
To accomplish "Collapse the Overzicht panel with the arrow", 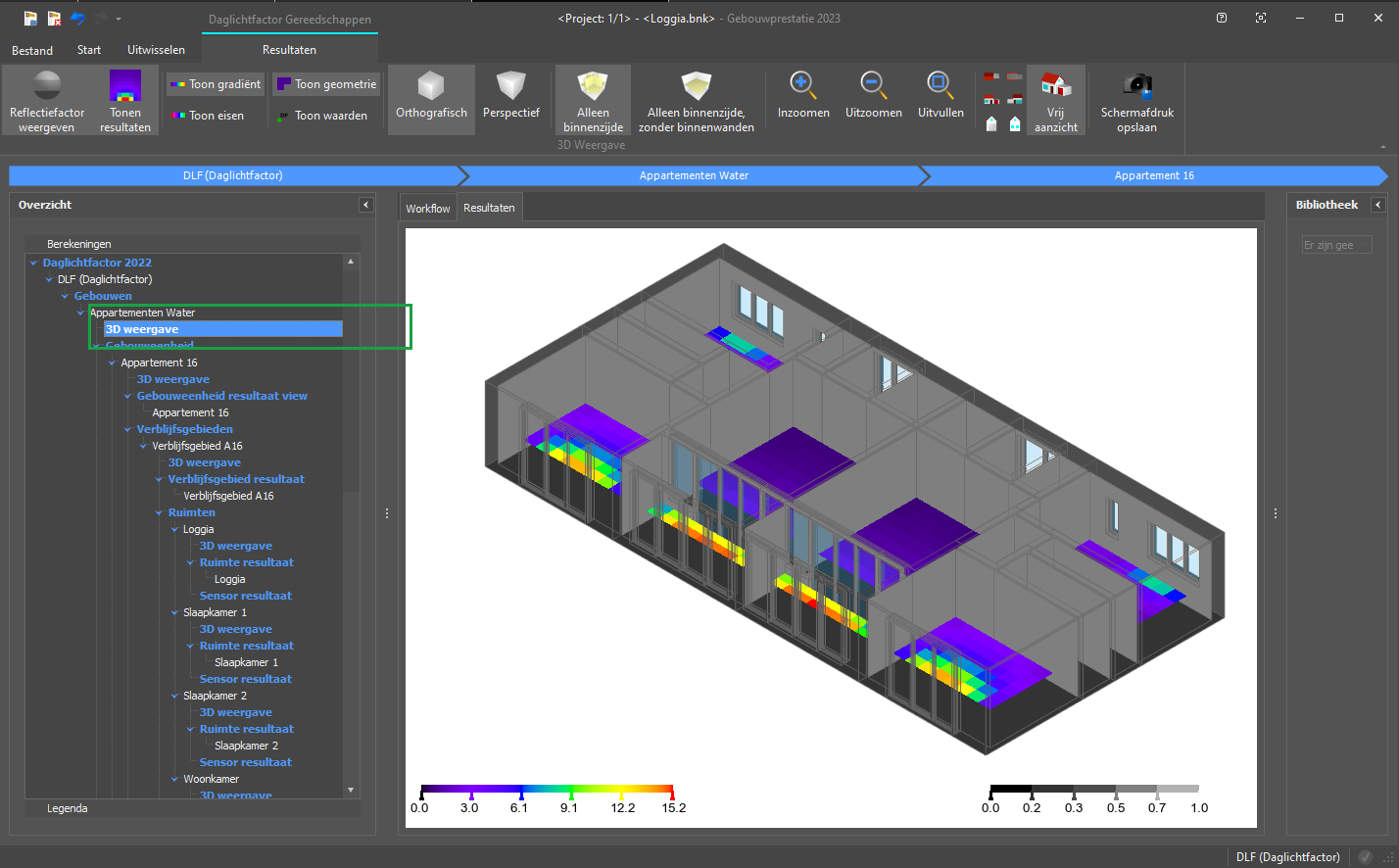I will [x=365, y=205].
